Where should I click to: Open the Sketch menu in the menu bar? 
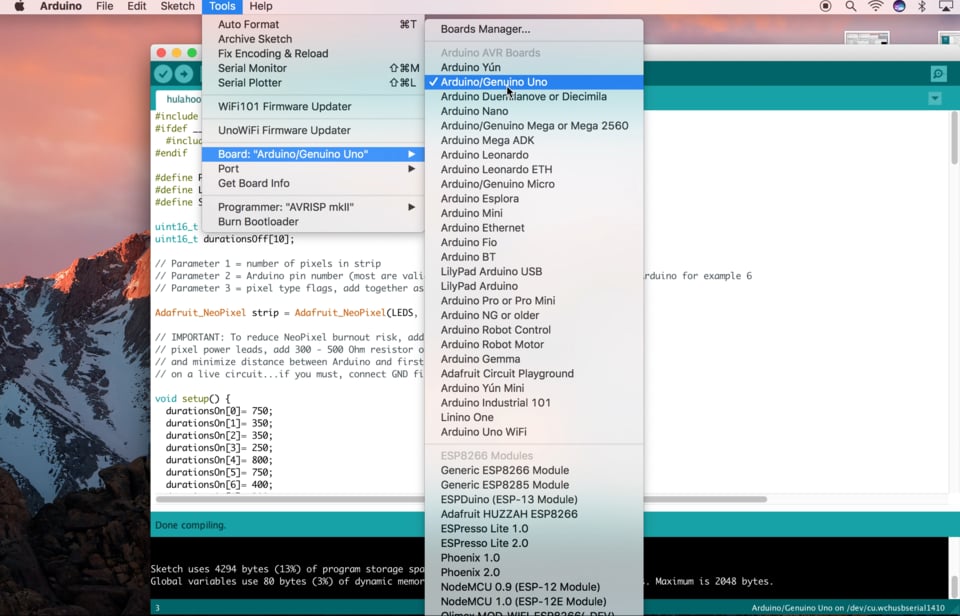[x=178, y=6]
